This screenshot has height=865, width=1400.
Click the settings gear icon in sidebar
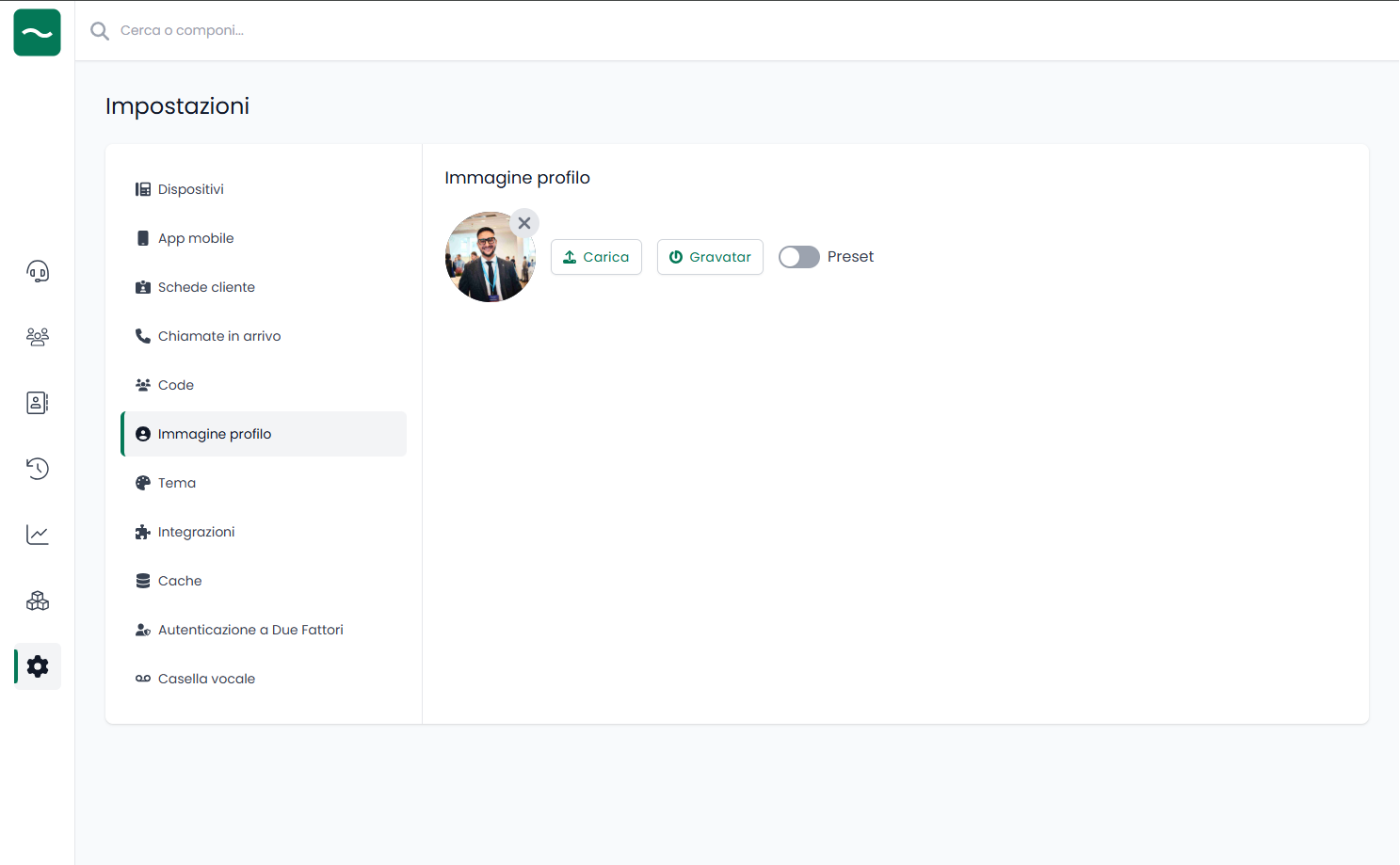click(38, 666)
